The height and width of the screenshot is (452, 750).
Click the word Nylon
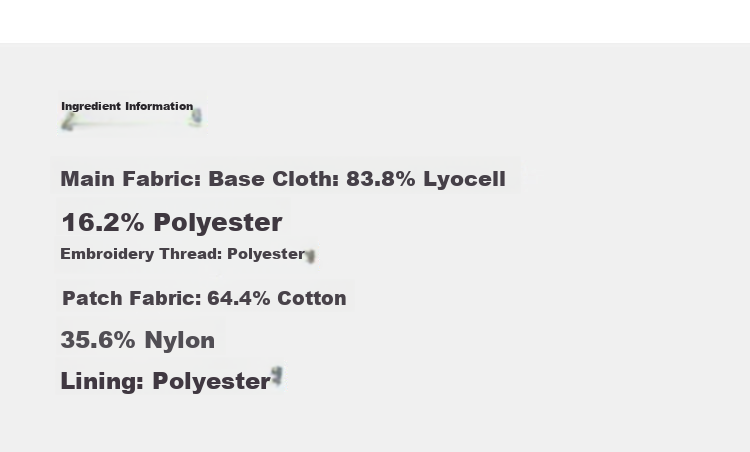click(179, 340)
